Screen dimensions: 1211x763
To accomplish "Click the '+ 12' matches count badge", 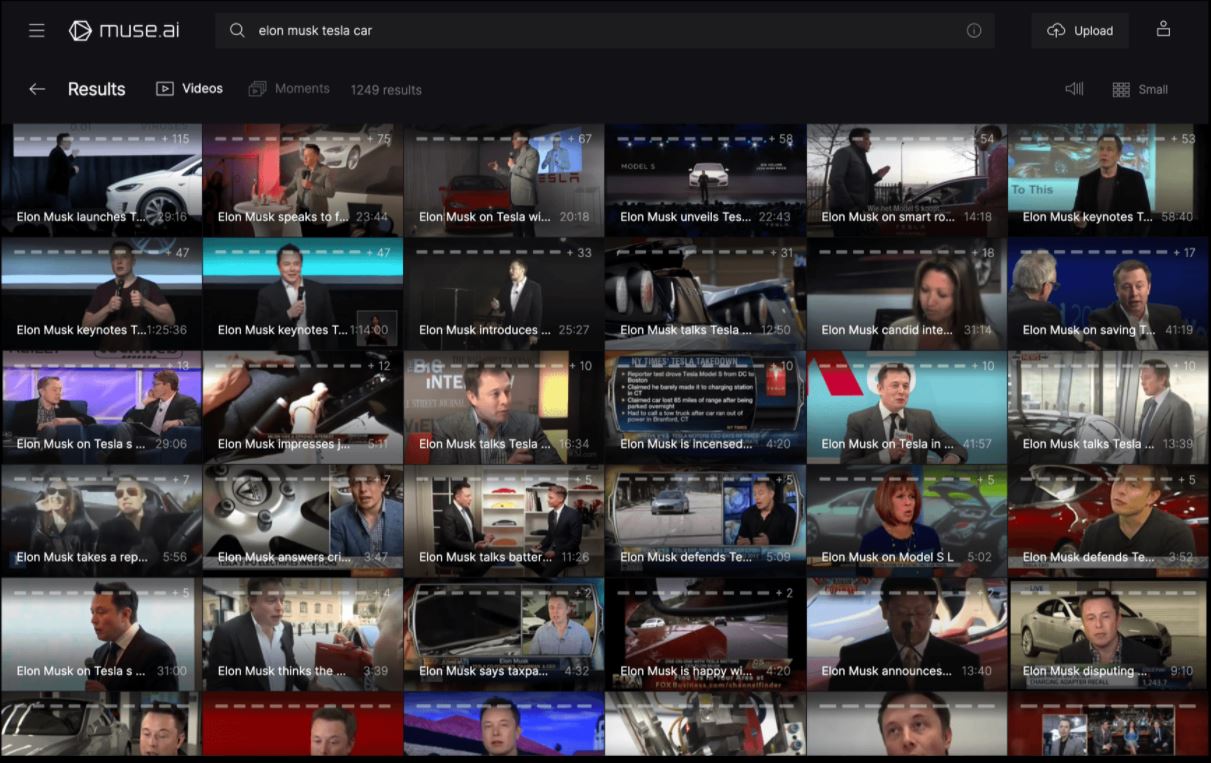I will coord(379,366).
